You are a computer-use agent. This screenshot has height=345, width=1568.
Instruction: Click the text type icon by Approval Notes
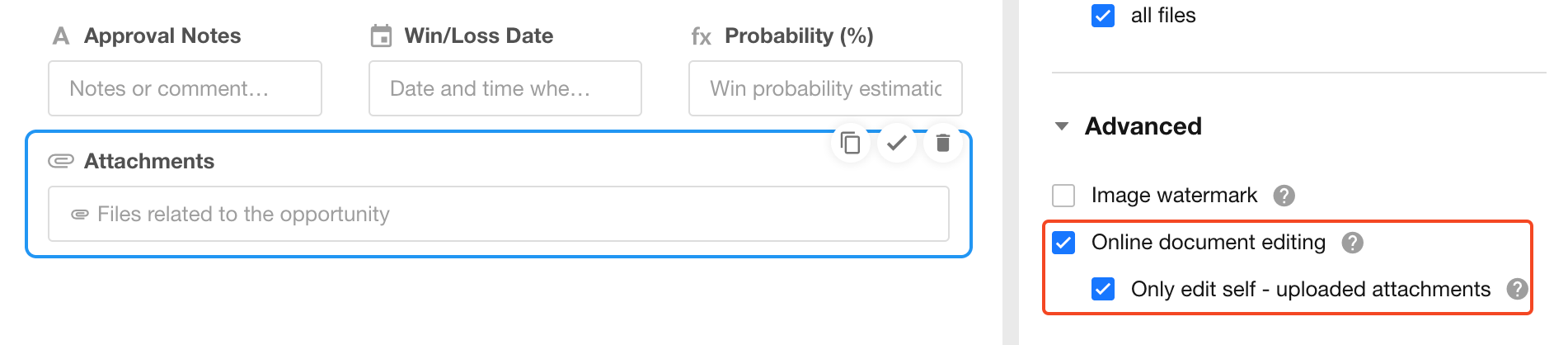tap(61, 36)
